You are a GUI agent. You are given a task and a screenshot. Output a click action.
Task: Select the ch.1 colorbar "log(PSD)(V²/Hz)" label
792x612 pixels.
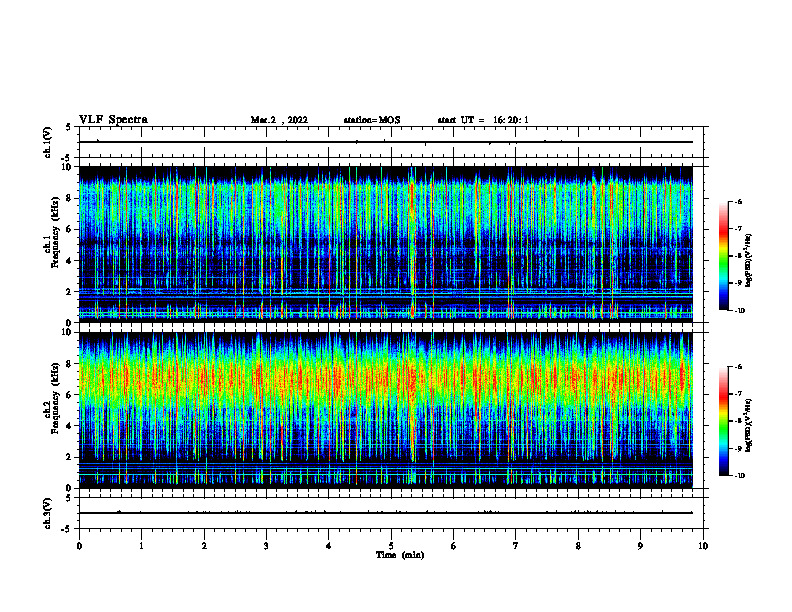[748, 260]
